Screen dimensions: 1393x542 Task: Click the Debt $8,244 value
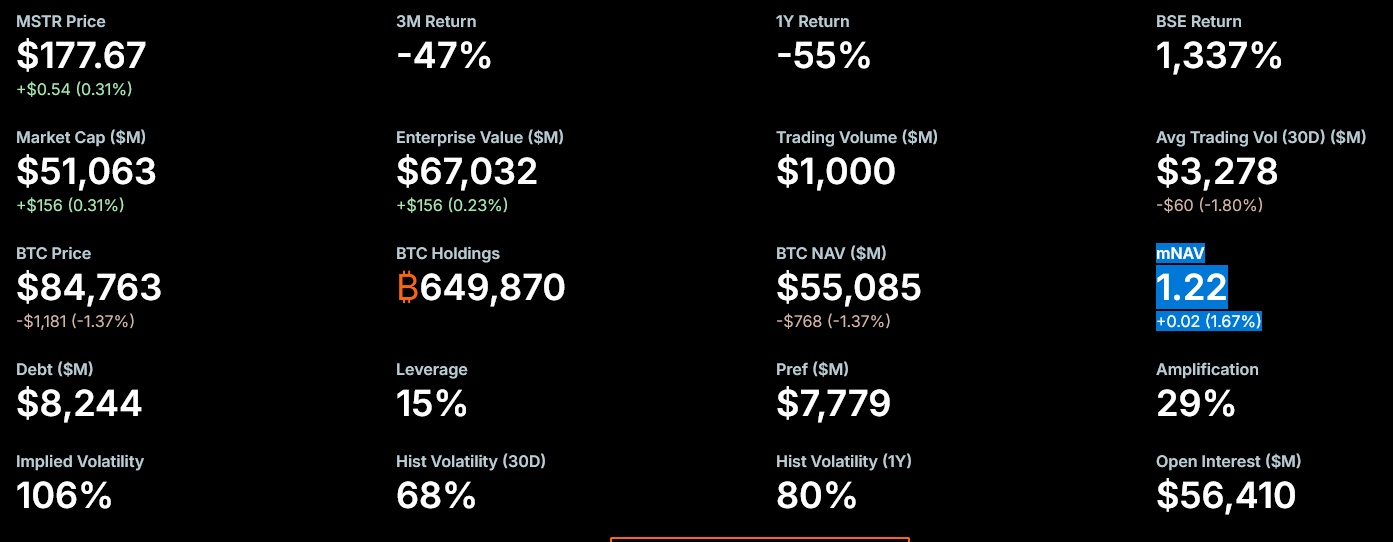pyautogui.click(x=79, y=403)
